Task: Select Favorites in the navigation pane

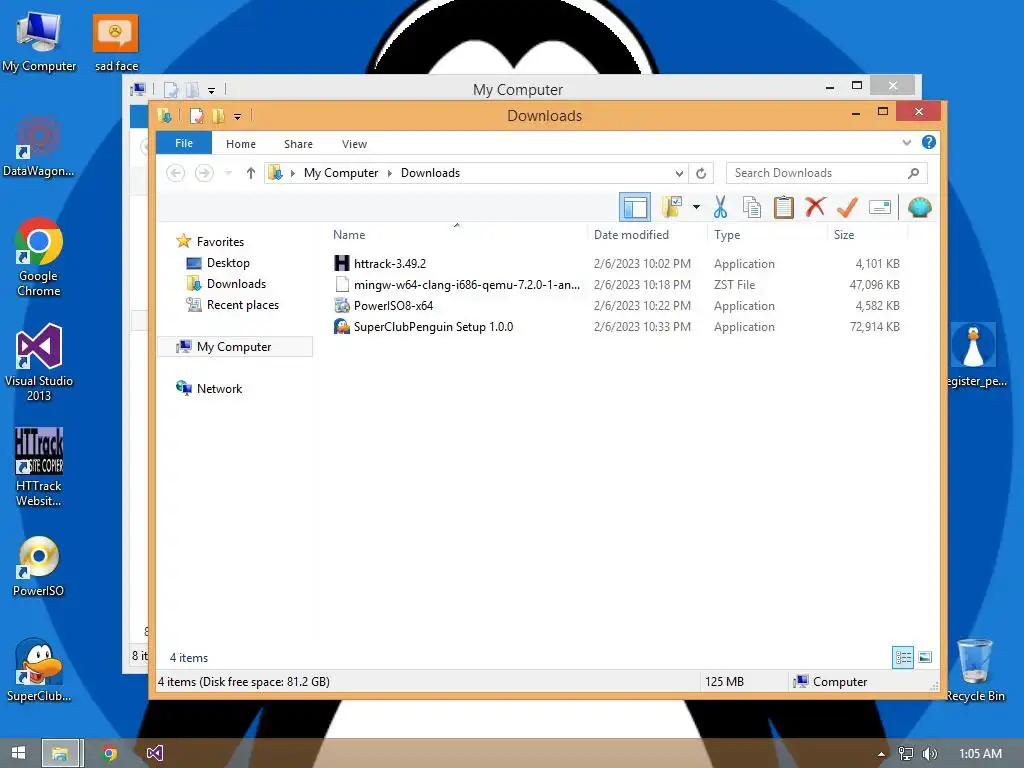Action: pos(220,242)
